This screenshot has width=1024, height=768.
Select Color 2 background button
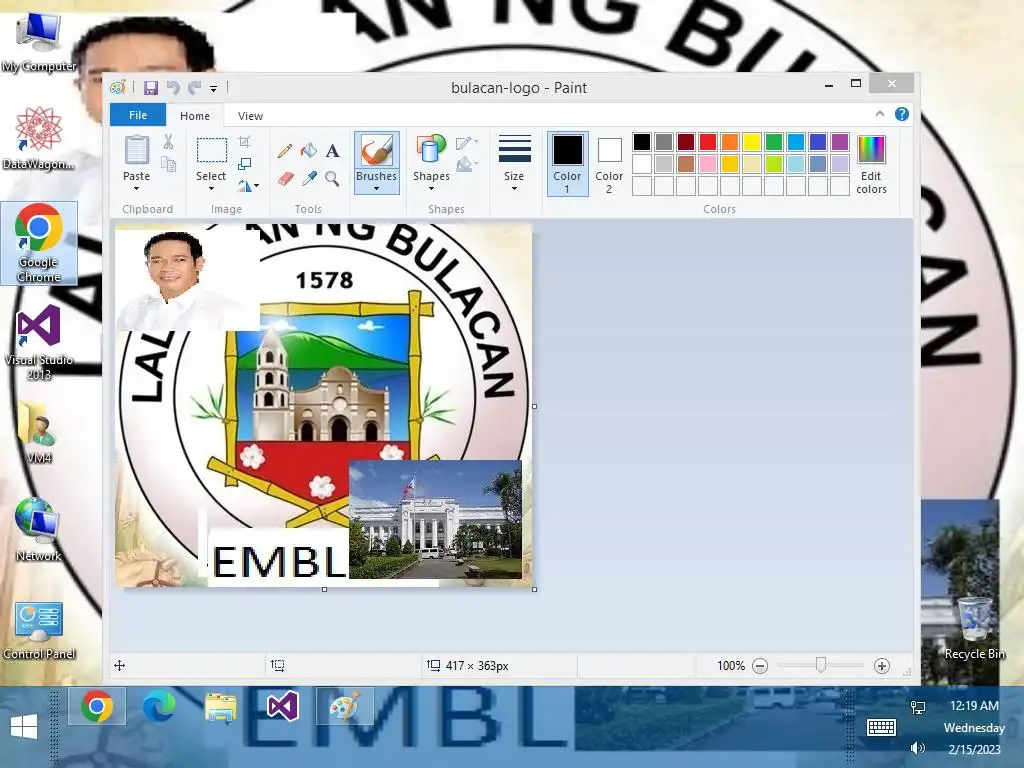click(x=609, y=164)
